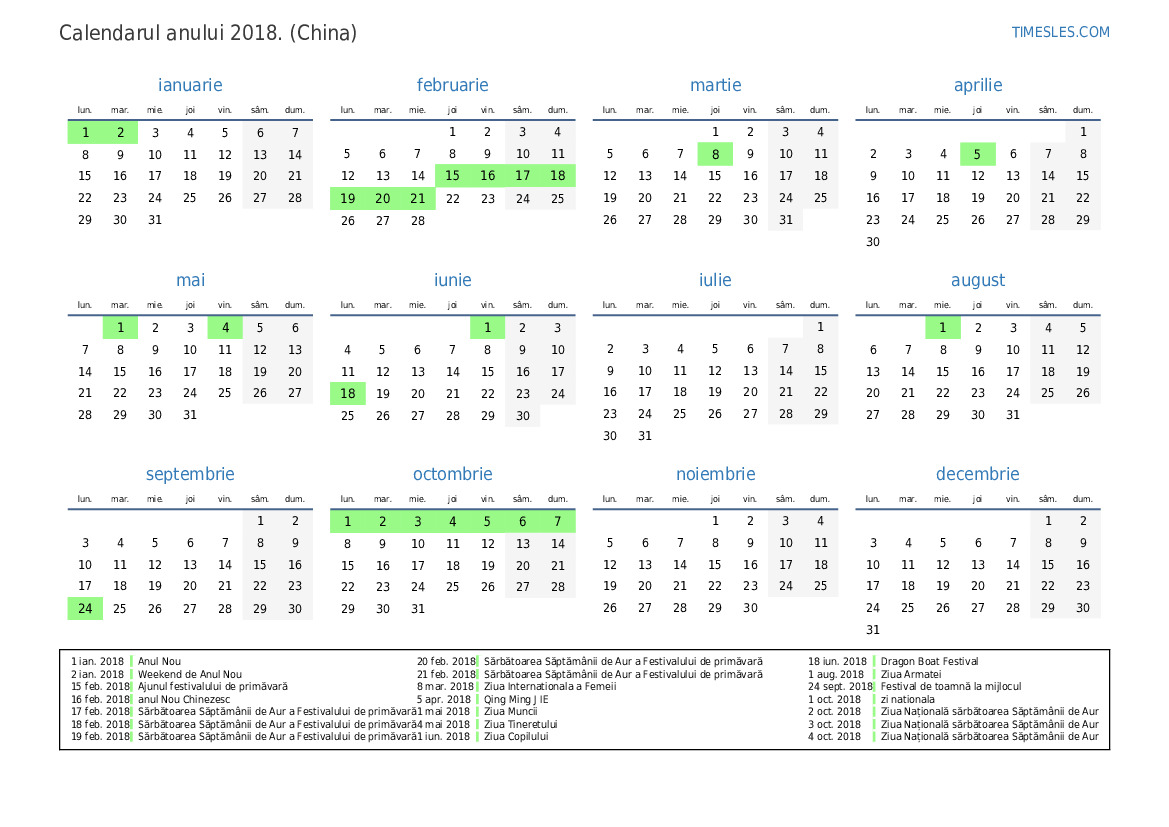Viewport: 1169px width, 827px height.
Task: Select the februarie month title
Action: pos(452,85)
